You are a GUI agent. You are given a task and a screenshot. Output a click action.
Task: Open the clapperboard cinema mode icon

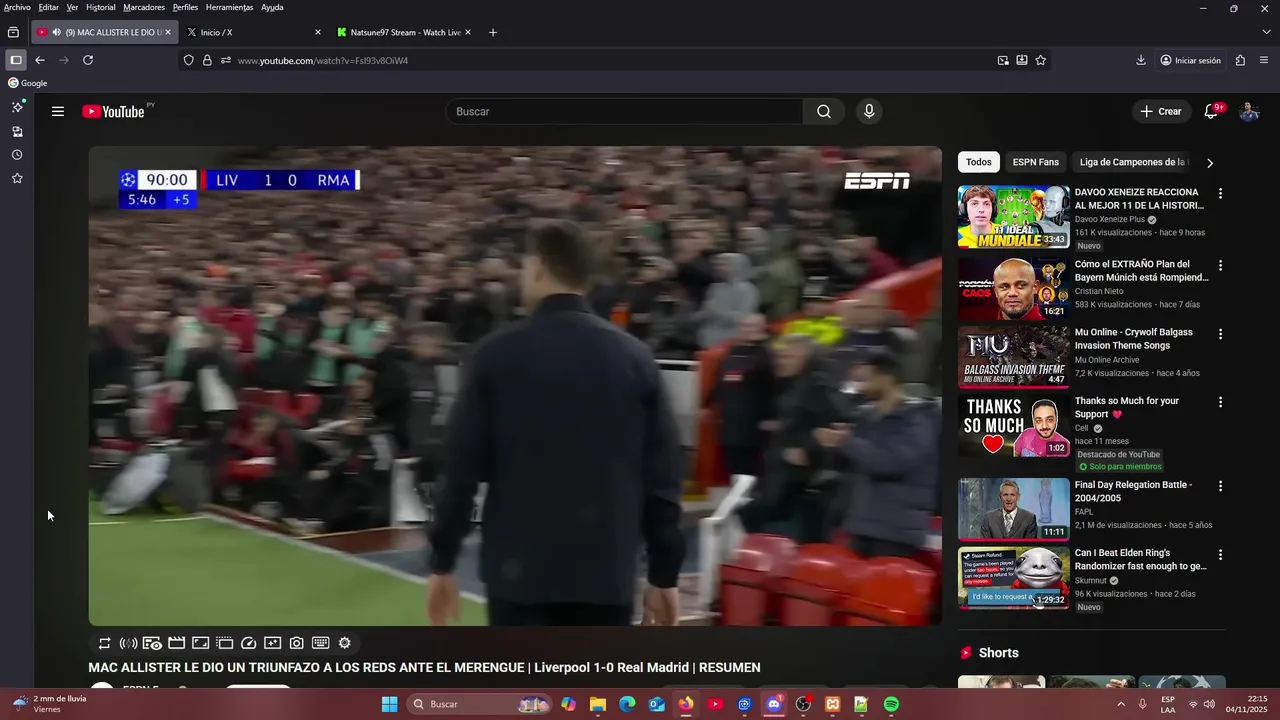176,643
